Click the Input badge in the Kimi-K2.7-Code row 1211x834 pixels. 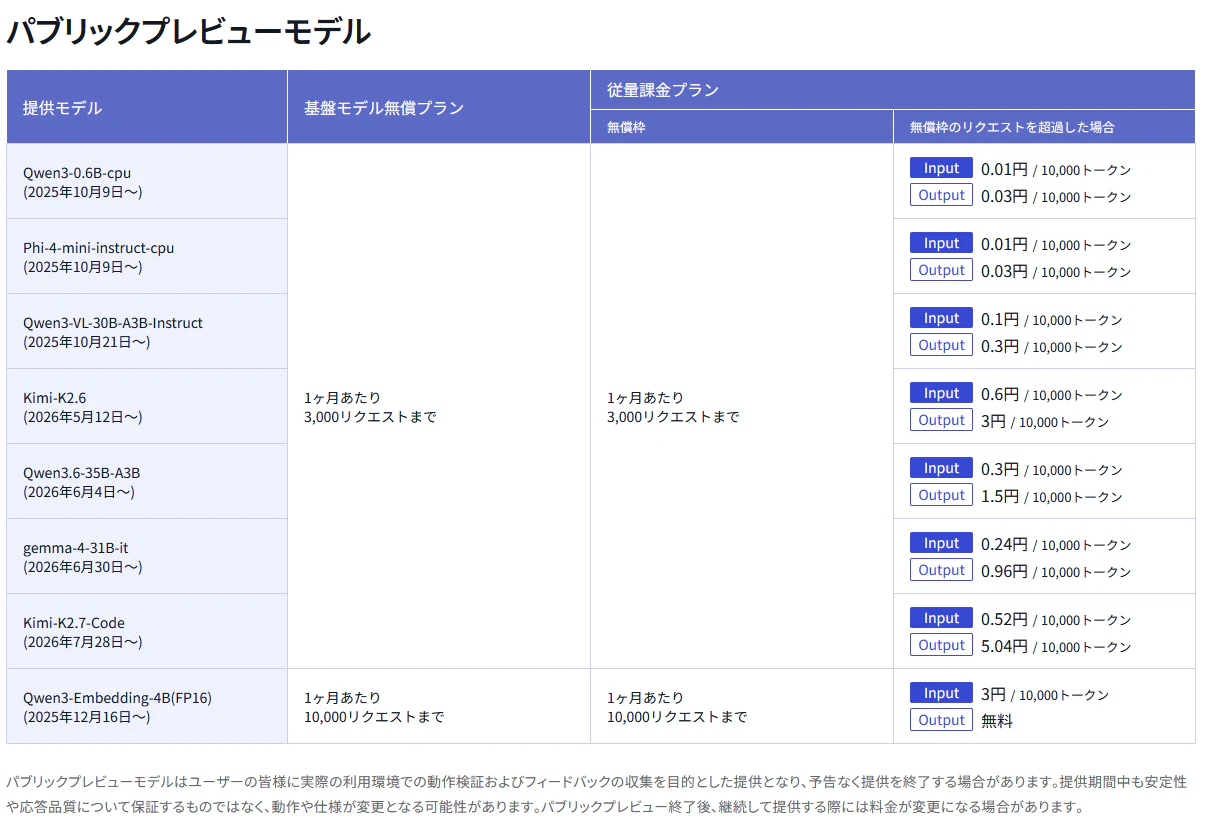[x=941, y=618]
